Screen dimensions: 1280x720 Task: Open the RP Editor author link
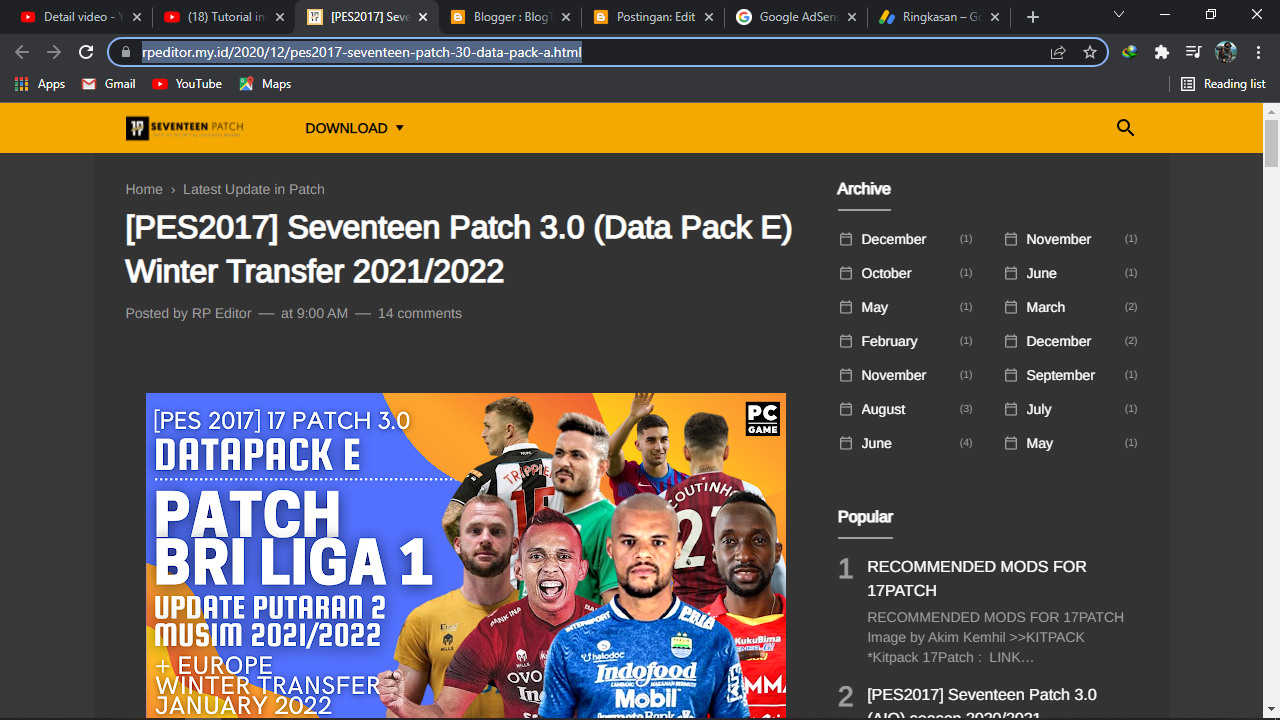click(x=222, y=313)
